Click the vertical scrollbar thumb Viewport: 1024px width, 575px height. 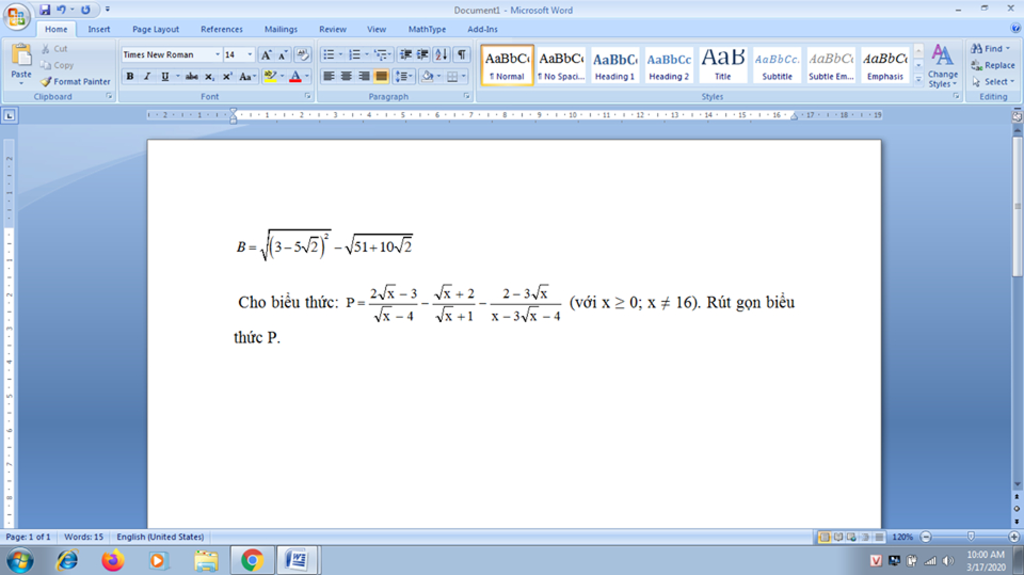point(1017,206)
